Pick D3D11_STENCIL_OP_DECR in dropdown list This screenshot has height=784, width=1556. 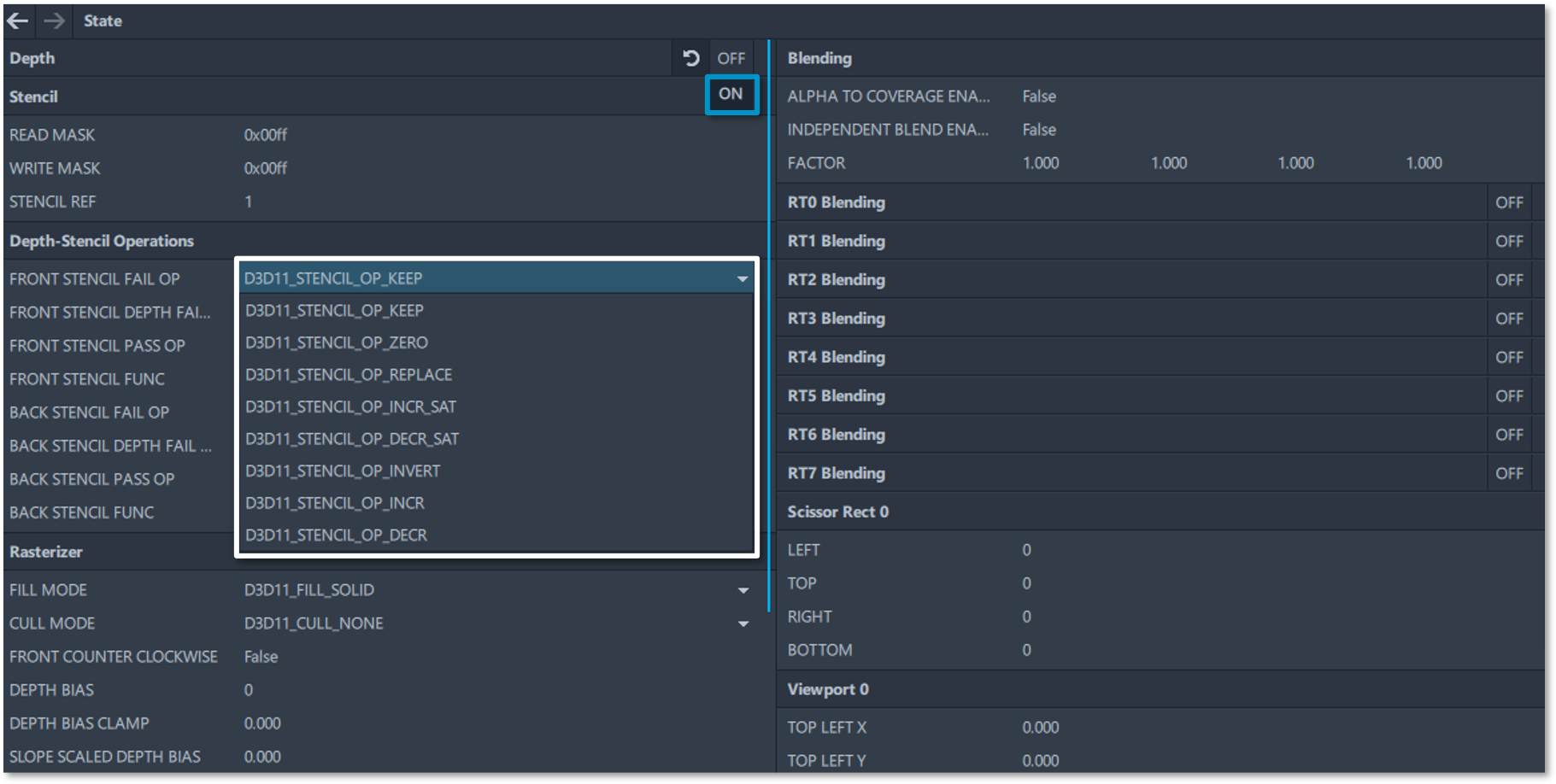click(336, 535)
